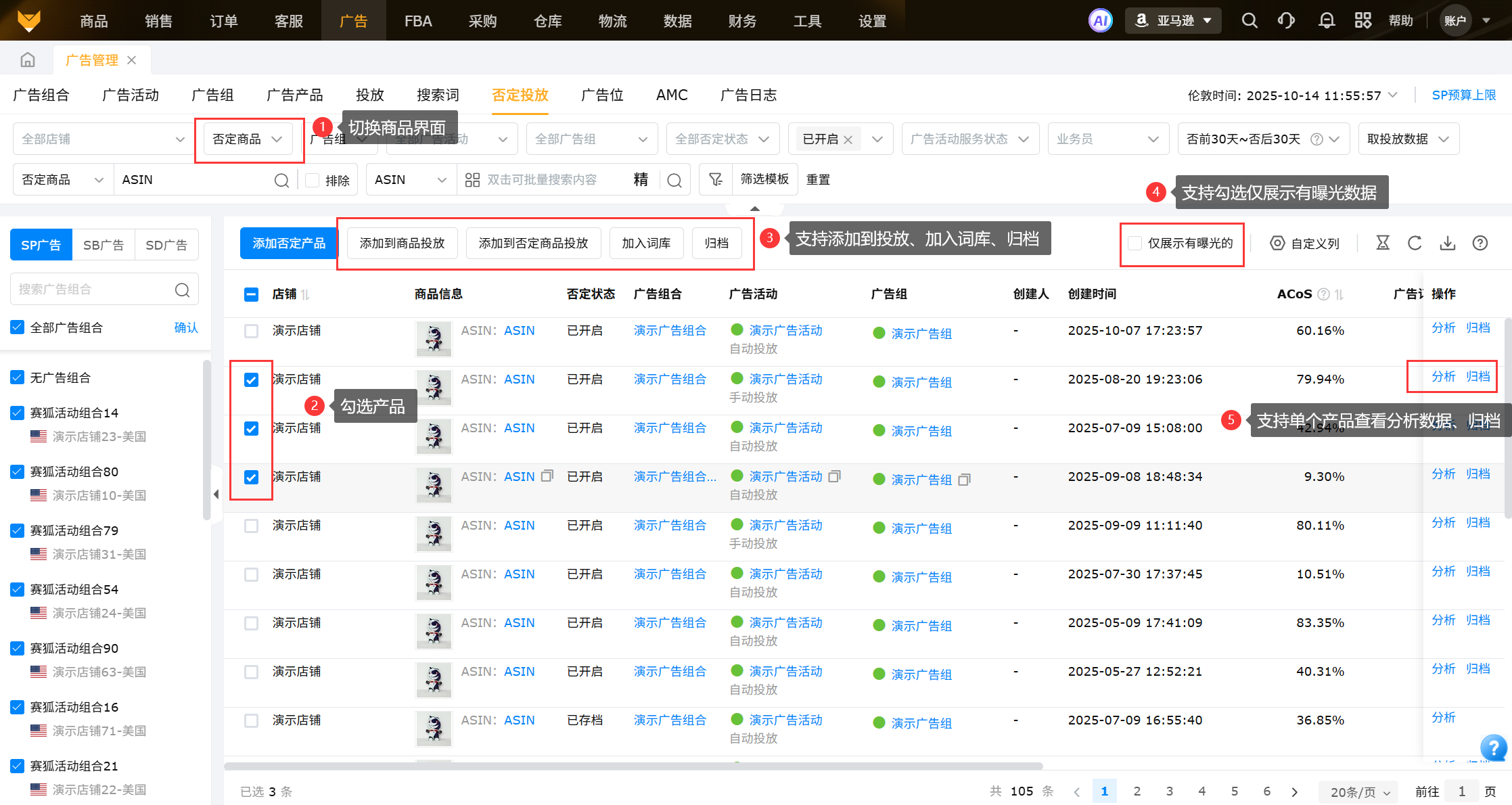This screenshot has width=1512, height=805.
Task: Click the refresh table icon
Action: [x=1414, y=243]
